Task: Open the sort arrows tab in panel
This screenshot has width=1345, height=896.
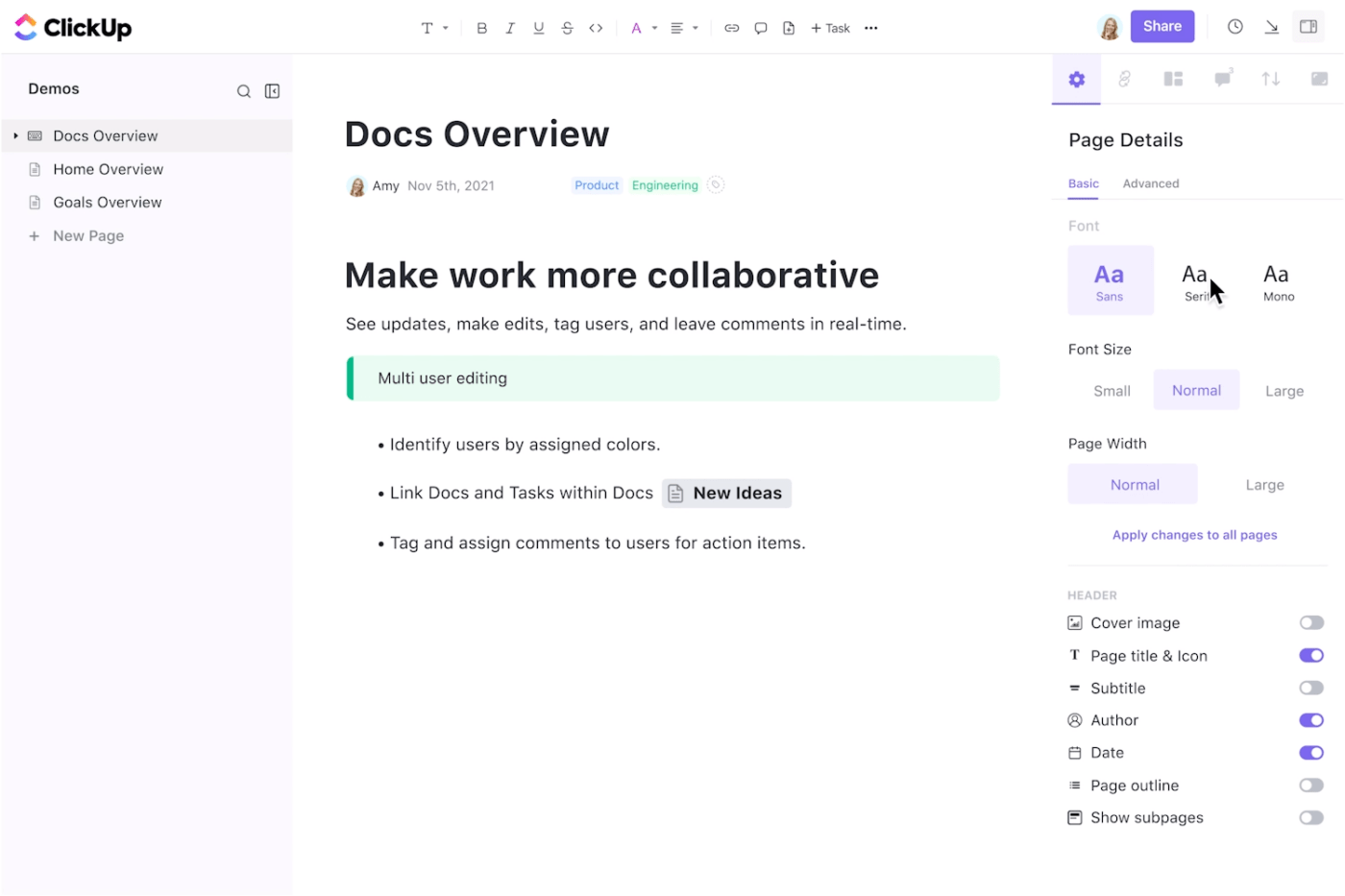Action: tap(1271, 79)
